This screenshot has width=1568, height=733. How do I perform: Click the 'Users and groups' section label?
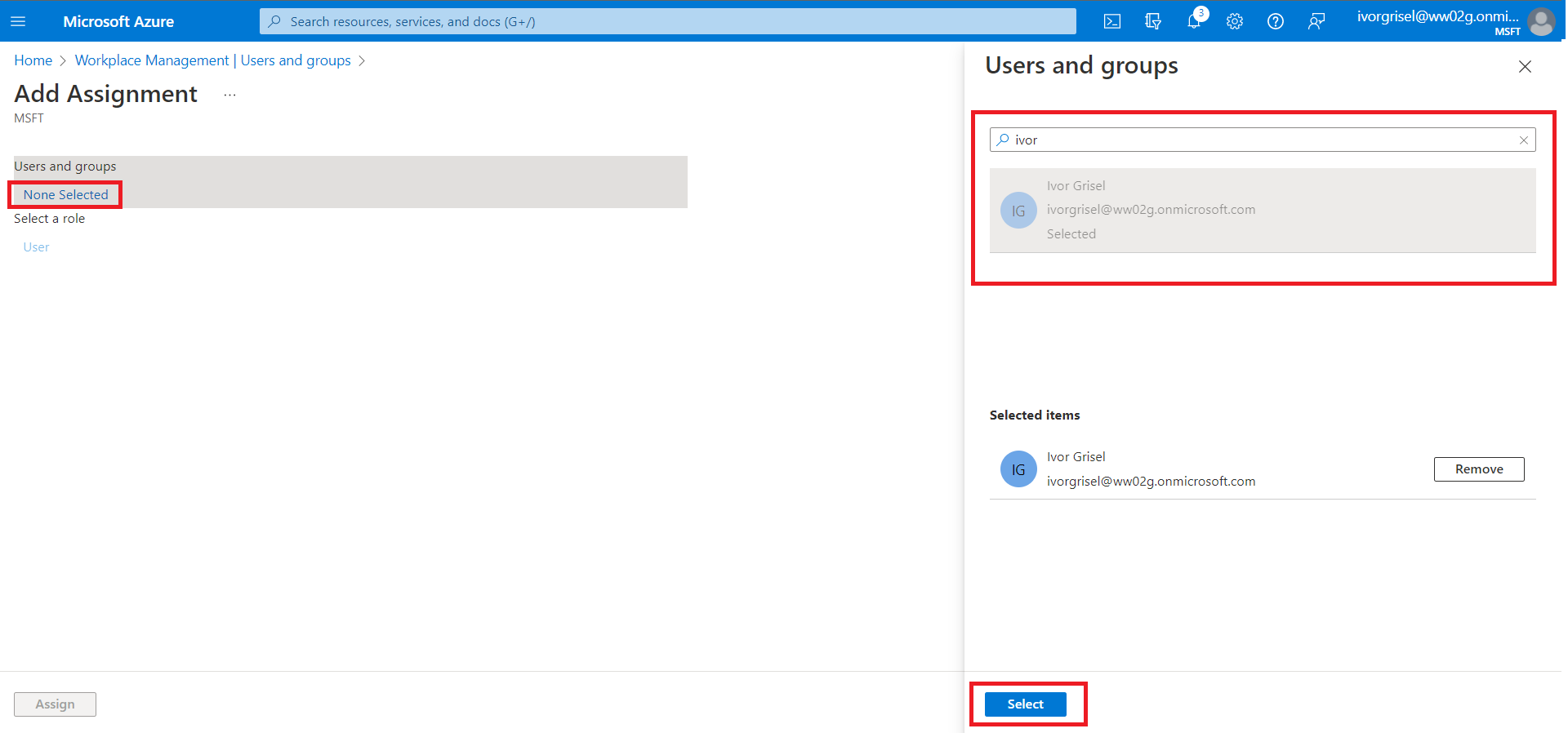click(x=65, y=166)
